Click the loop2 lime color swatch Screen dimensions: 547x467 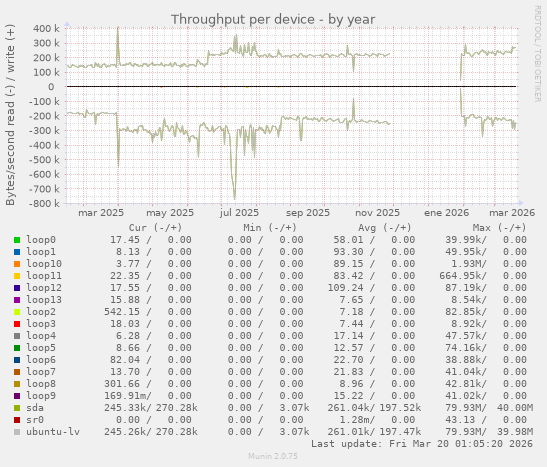tap(17, 312)
